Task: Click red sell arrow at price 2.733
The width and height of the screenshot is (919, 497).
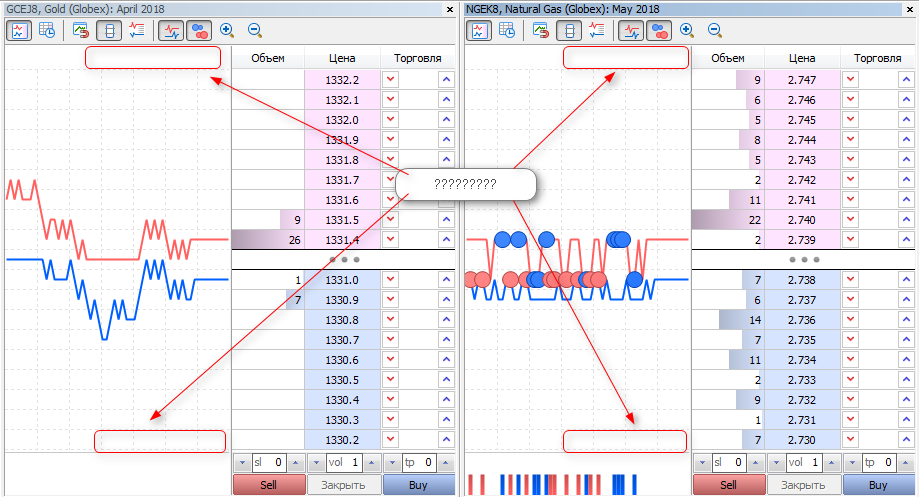Action: pos(850,379)
